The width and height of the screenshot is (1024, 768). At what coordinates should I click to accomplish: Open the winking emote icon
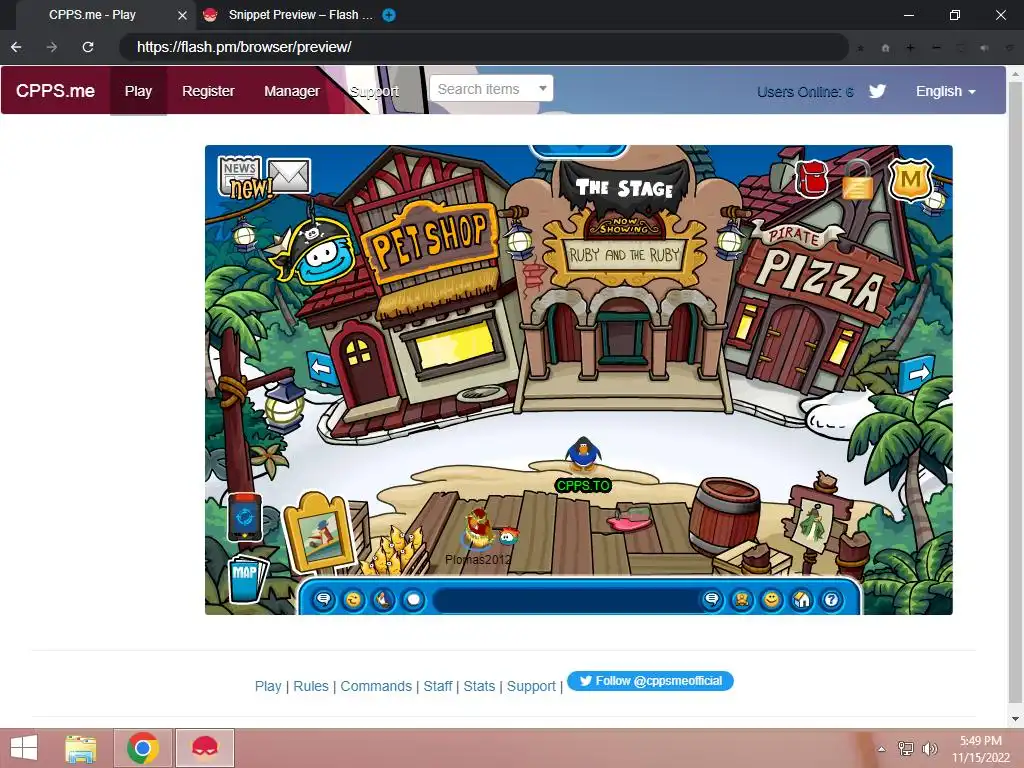tap(353, 599)
